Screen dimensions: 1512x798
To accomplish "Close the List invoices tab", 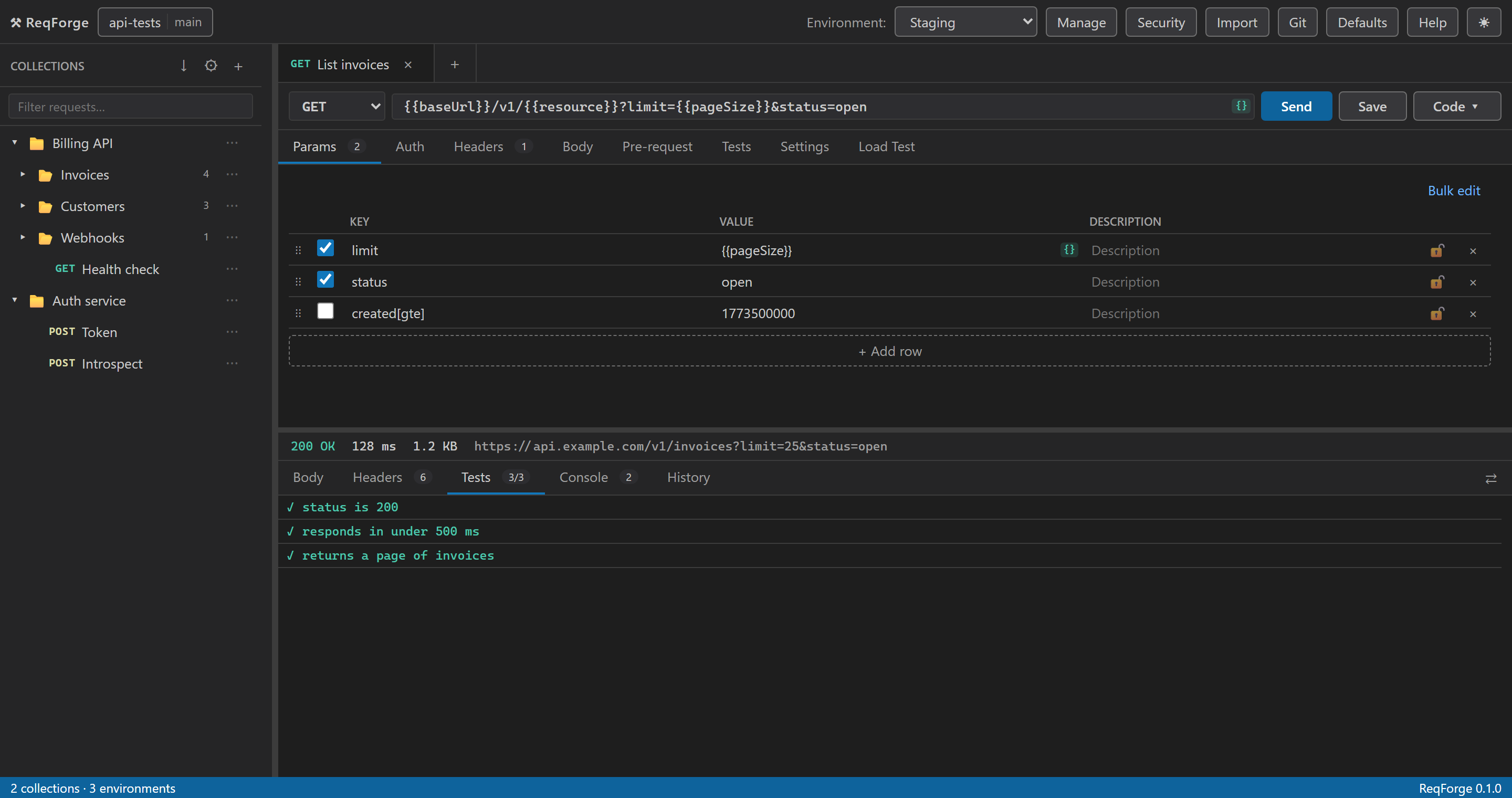I will tap(408, 65).
